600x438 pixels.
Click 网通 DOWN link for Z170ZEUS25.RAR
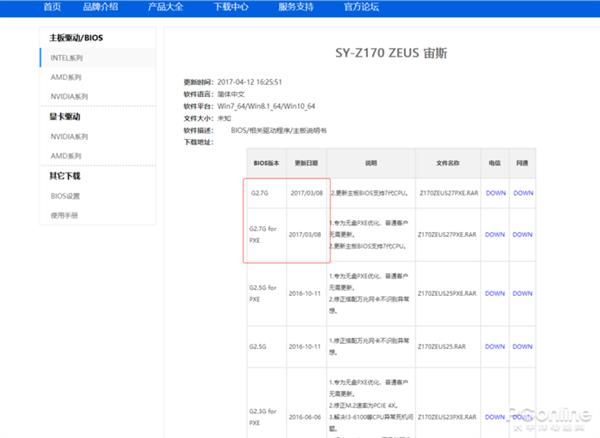pyautogui.click(x=523, y=345)
